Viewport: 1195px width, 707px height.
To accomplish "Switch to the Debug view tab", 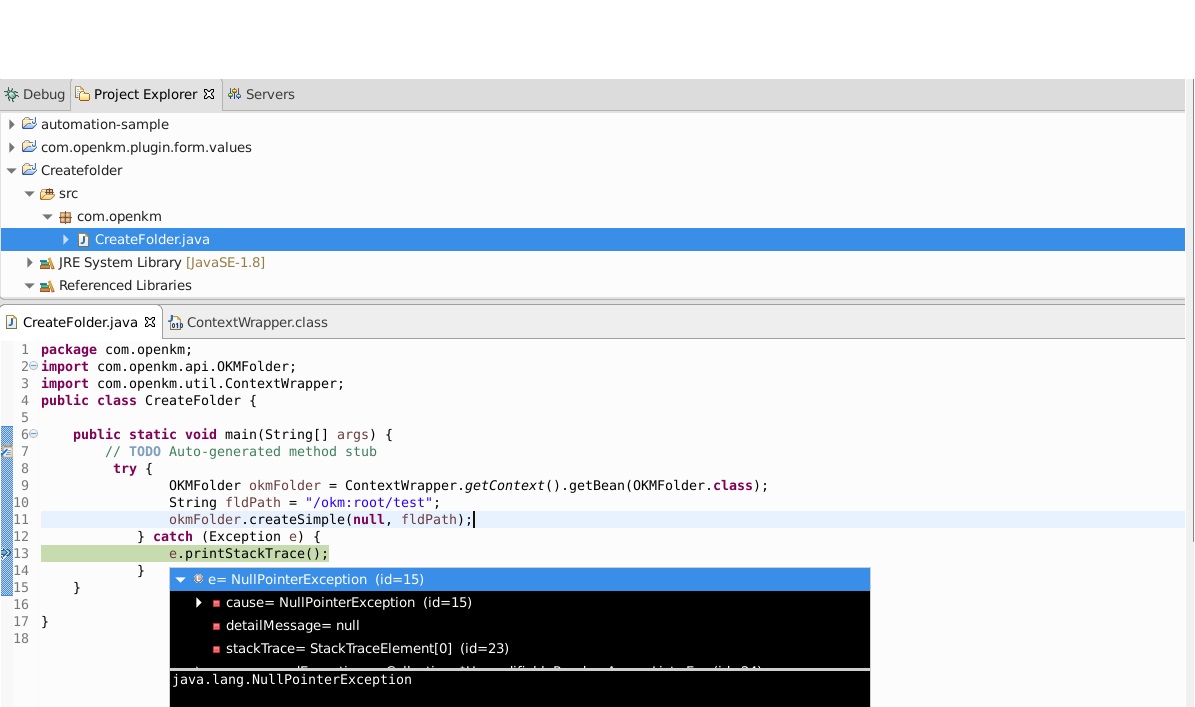I will 35,94.
